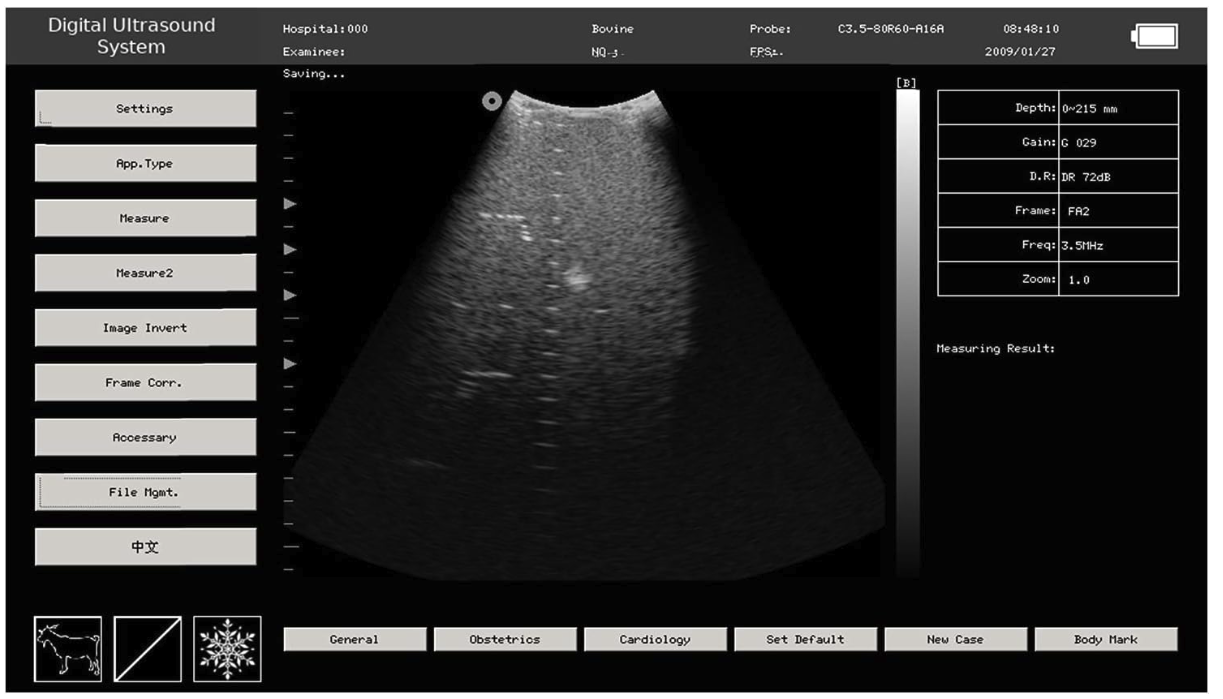Click the diagonal line box icon
The width and height of the screenshot is (1223, 699).
coord(148,649)
